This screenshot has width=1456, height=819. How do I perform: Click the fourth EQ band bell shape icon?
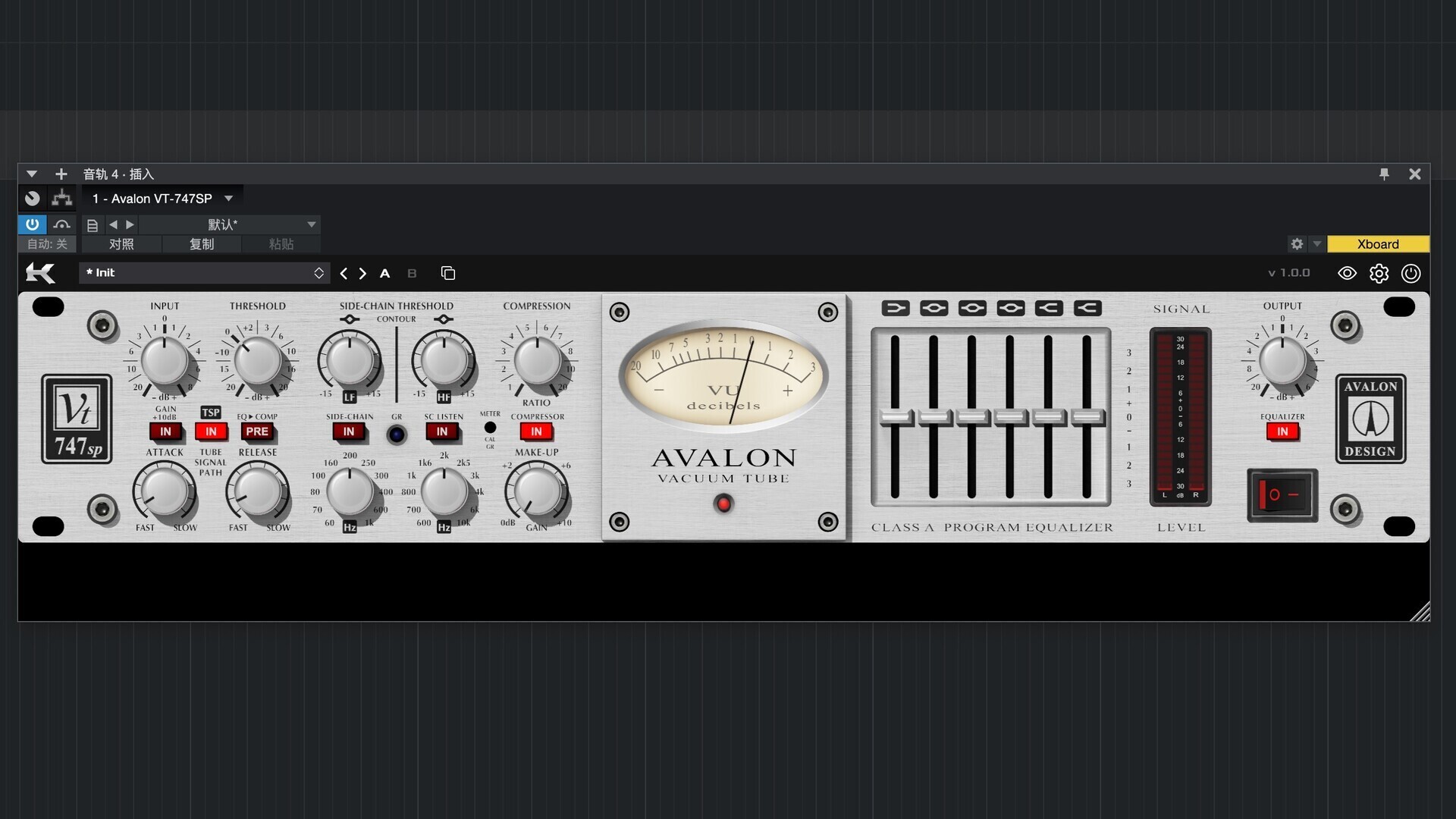point(1011,308)
